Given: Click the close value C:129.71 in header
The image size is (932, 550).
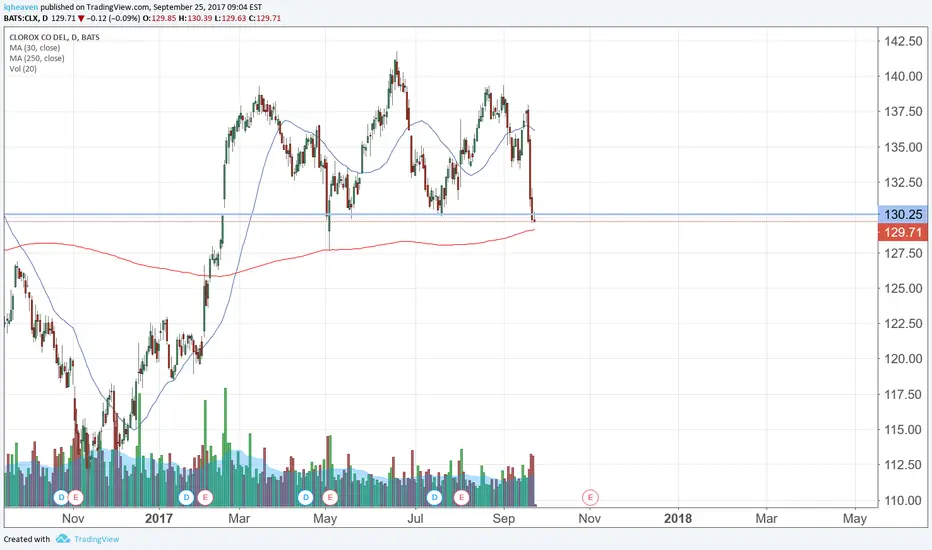Looking at the screenshot, I should click(265, 18).
